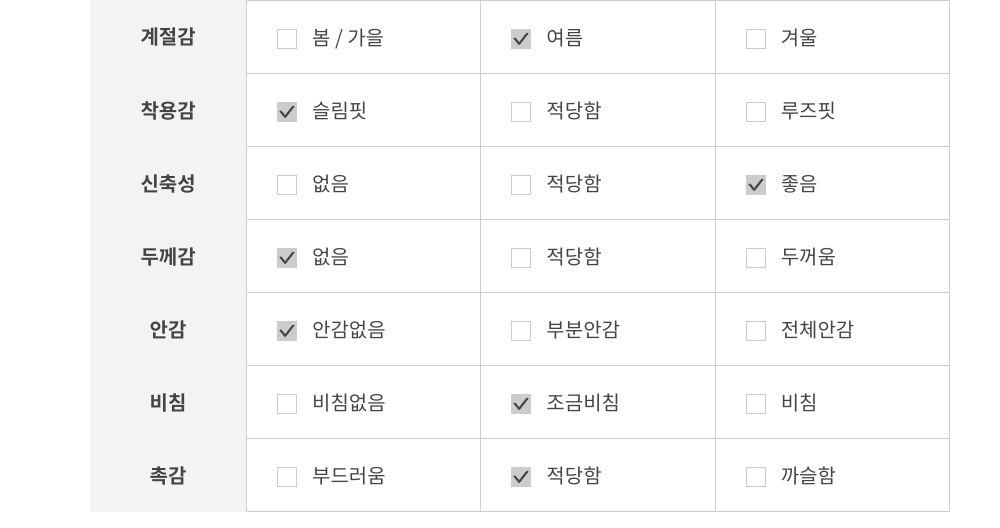The height and width of the screenshot is (528, 1000).
Task: Check the 봄 / 가을 checkbox
Action: click(x=287, y=39)
